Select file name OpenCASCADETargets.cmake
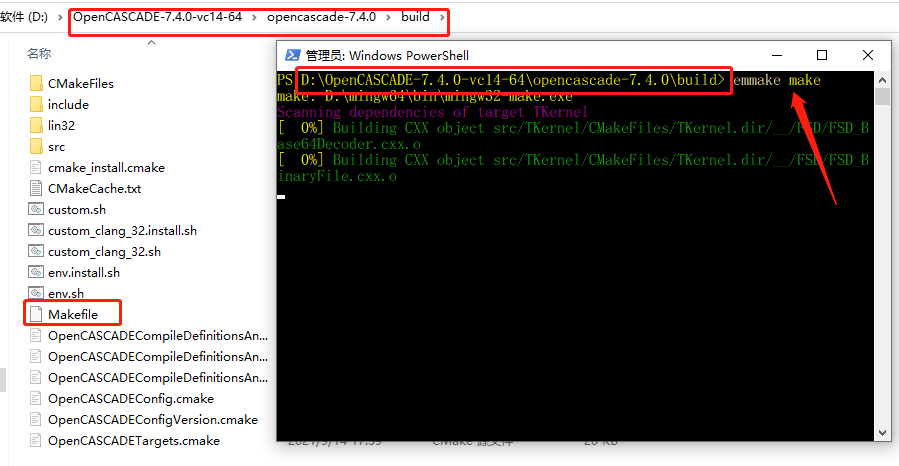The width and height of the screenshot is (899, 466). [x=134, y=440]
